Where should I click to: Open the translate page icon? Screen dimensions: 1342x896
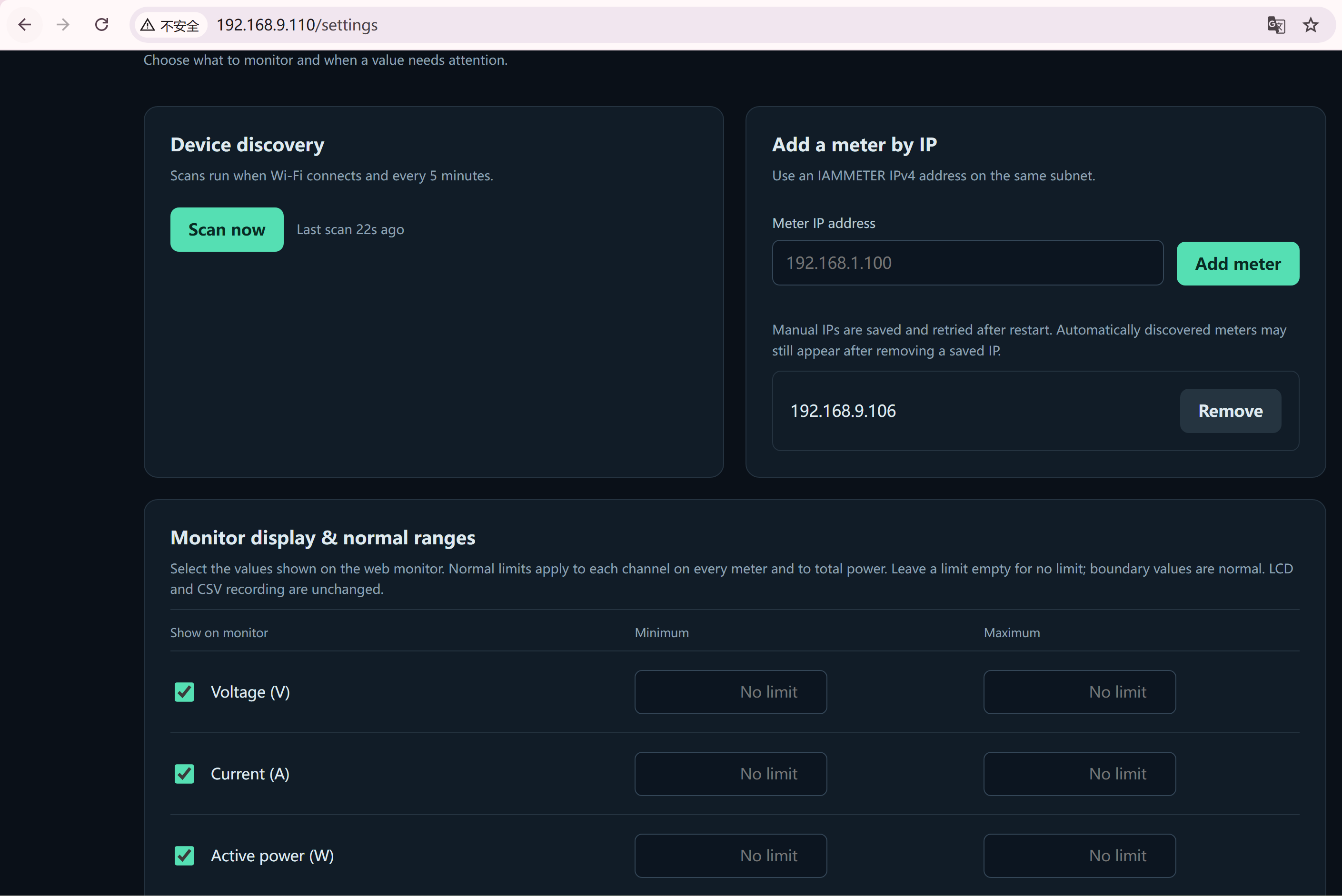tap(1276, 25)
